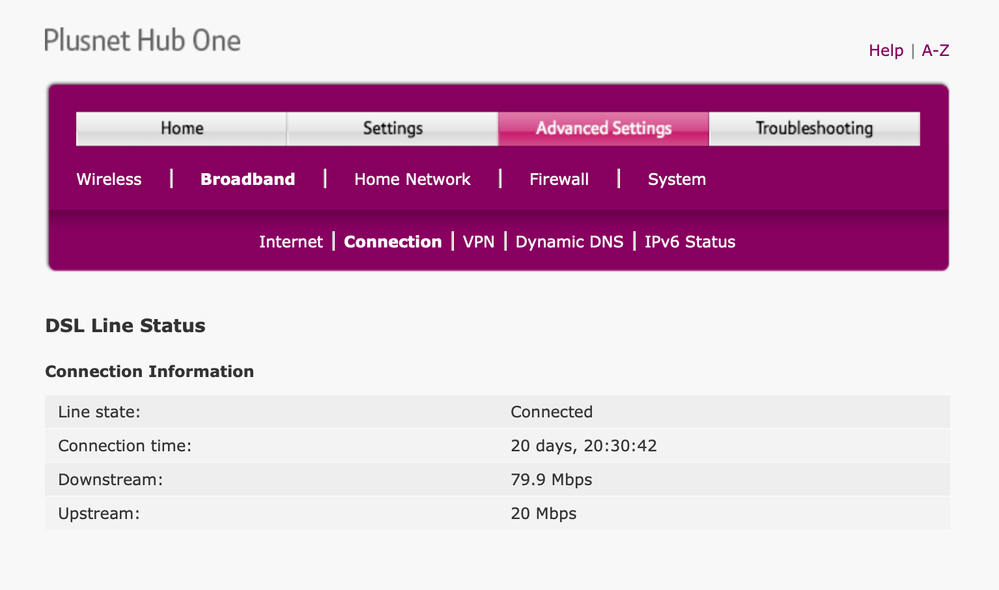Open the Firewall section
This screenshot has height=590, width=999.
point(558,179)
